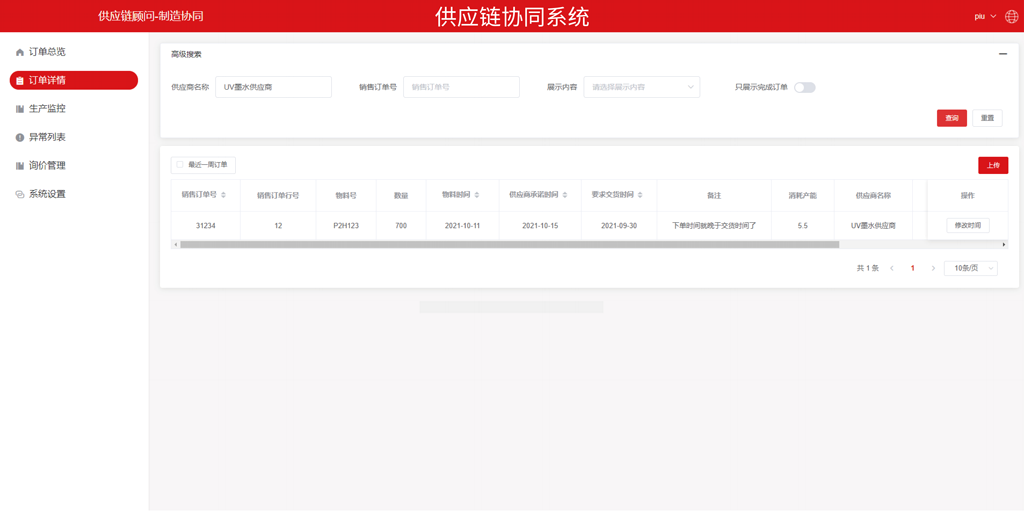Click the globe language icon
Image resolution: width=1024 pixels, height=523 pixels.
point(1011,16)
